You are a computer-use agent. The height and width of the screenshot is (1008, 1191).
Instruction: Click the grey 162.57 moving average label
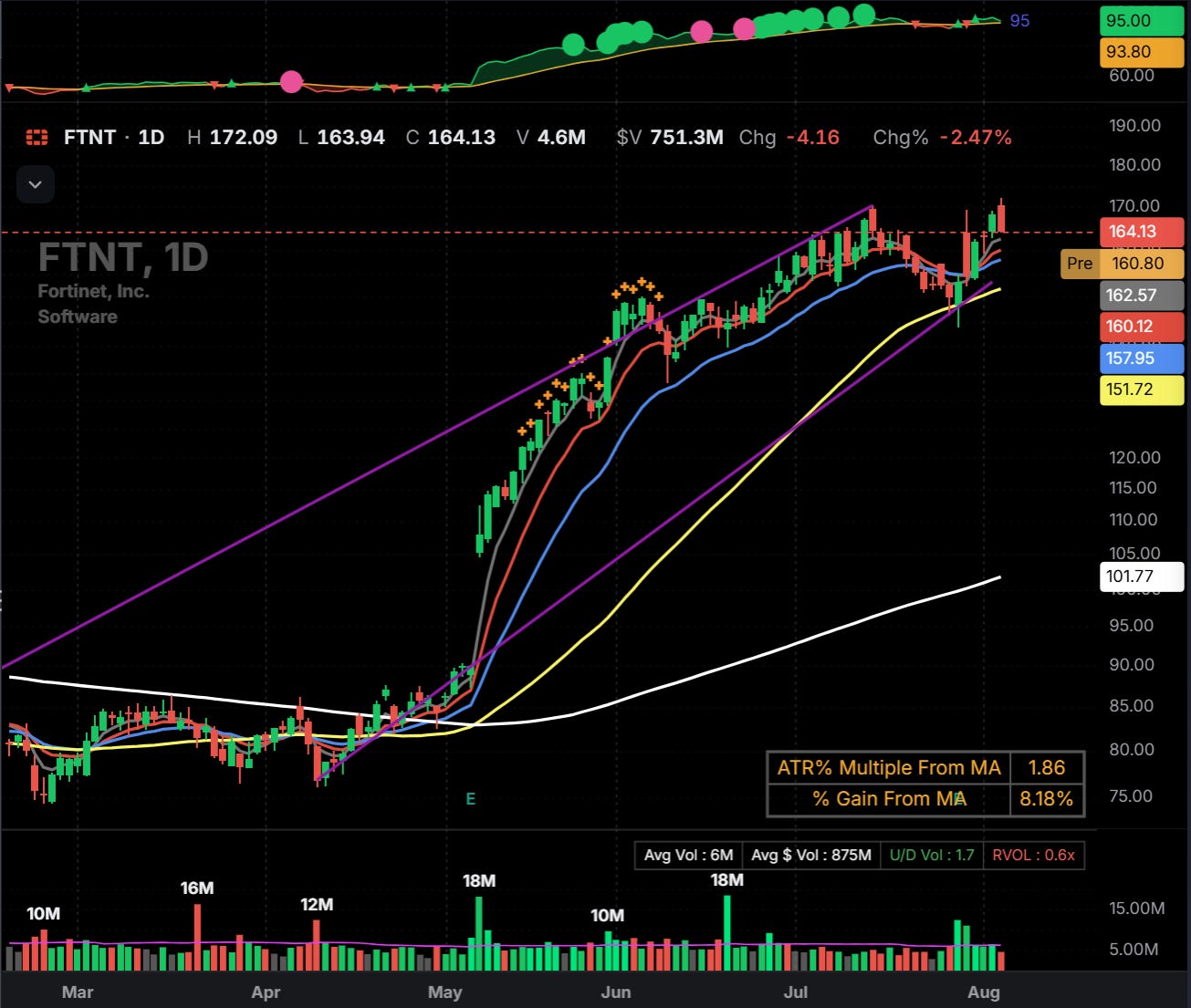click(x=1142, y=295)
